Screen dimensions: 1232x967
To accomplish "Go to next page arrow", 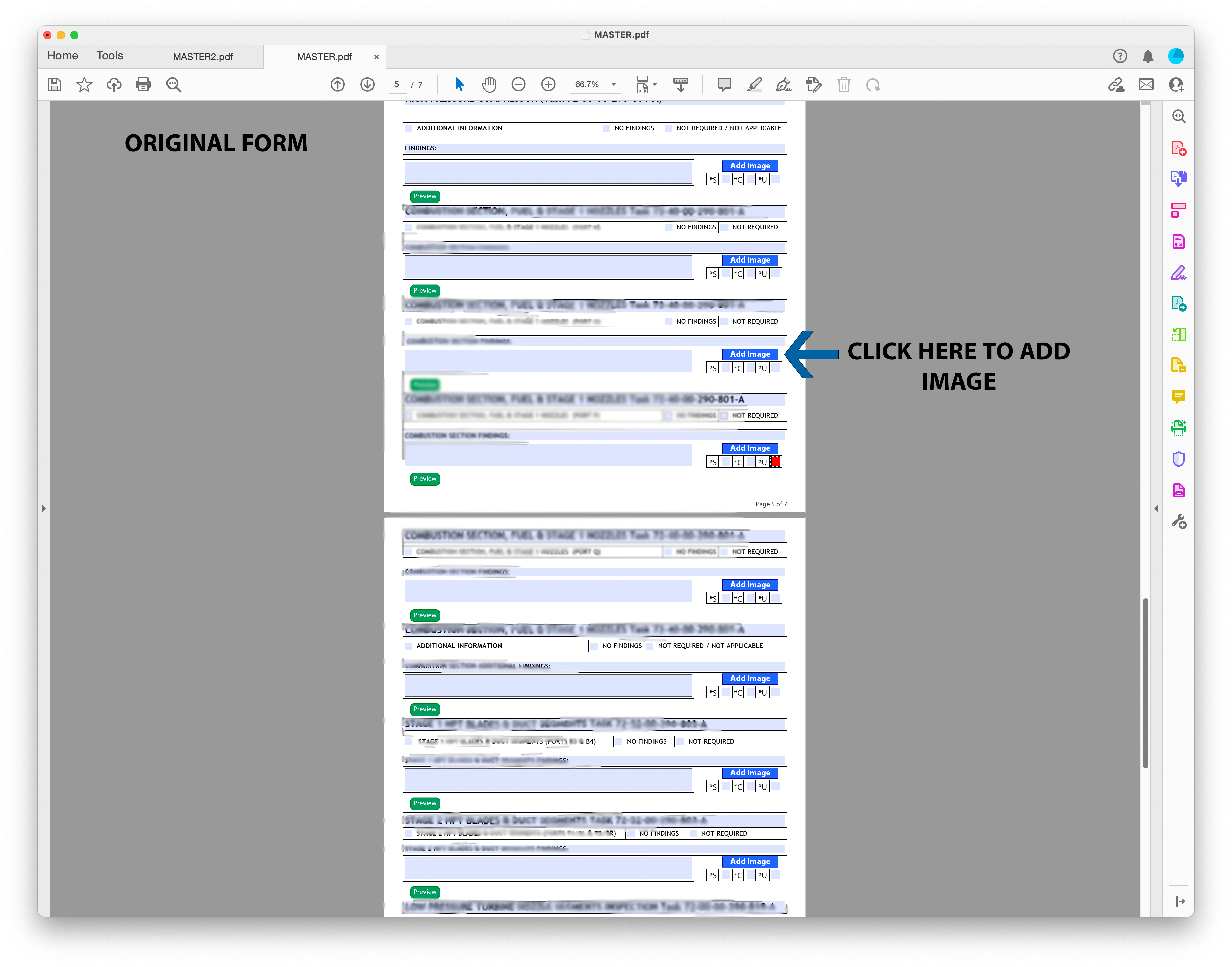I will (x=367, y=85).
